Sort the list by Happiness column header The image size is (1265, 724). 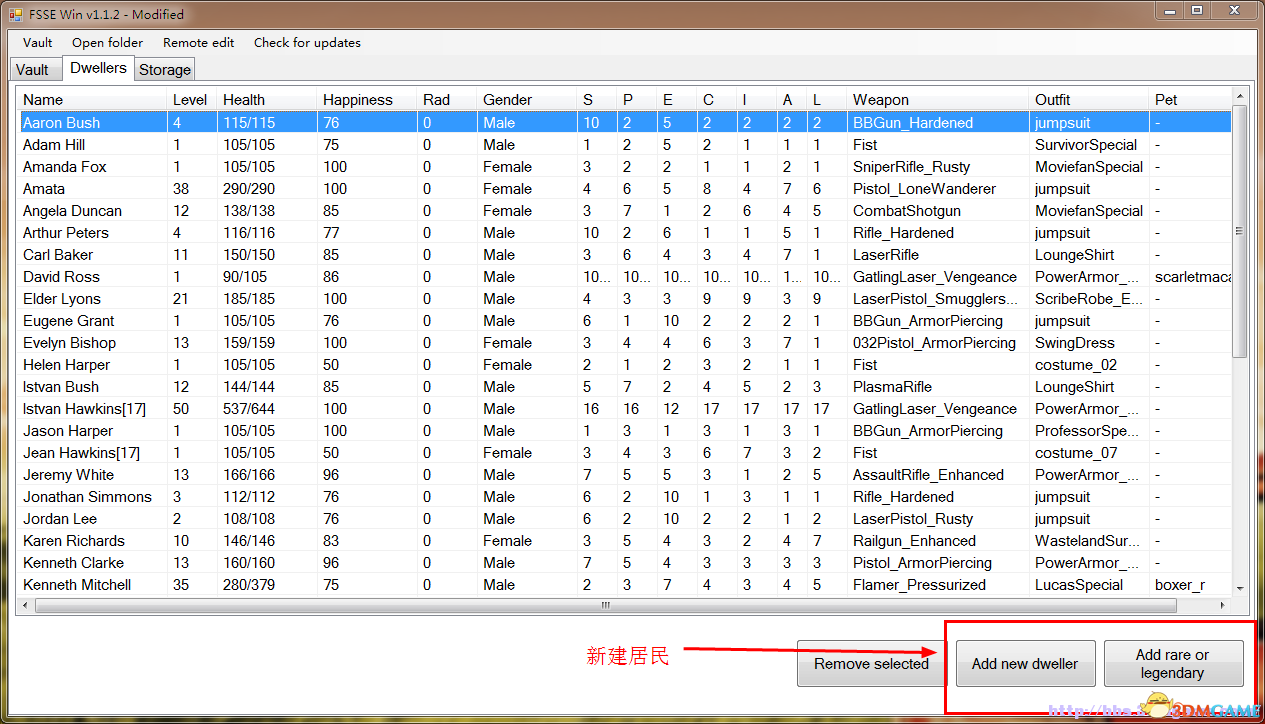(x=357, y=100)
